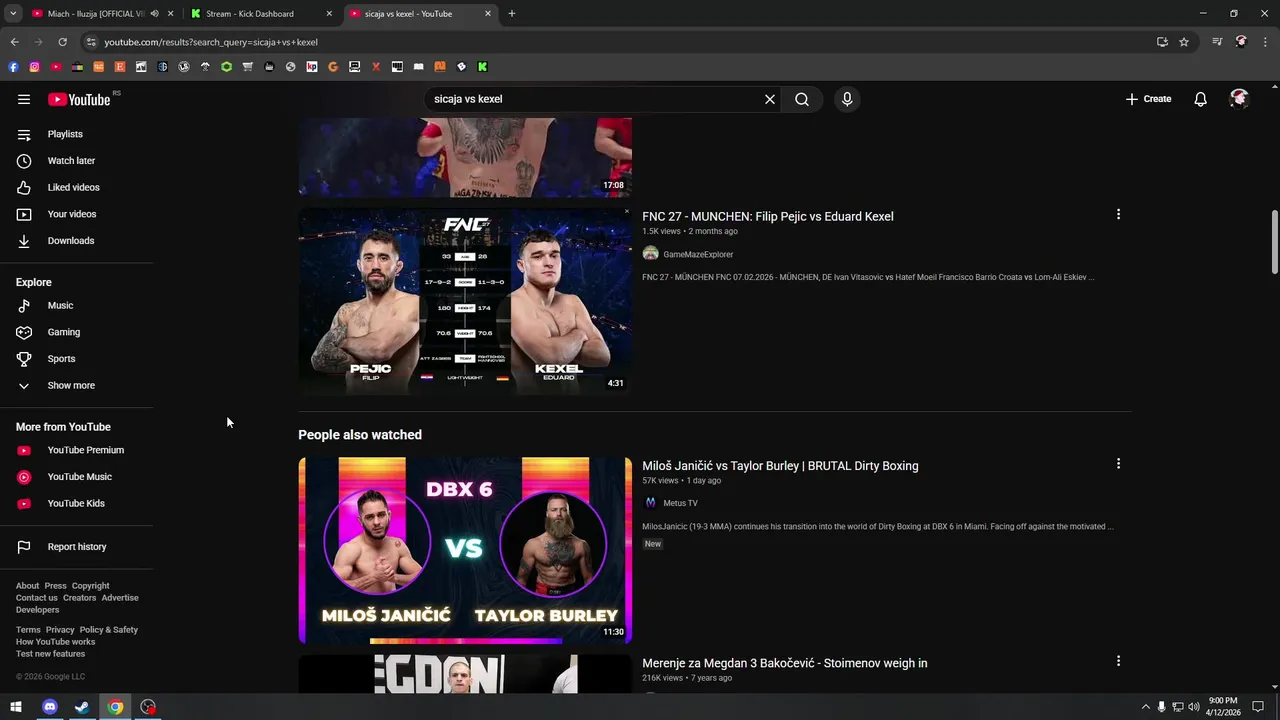This screenshot has width=1280, height=720.
Task: Reload the current page
Action: [62, 42]
